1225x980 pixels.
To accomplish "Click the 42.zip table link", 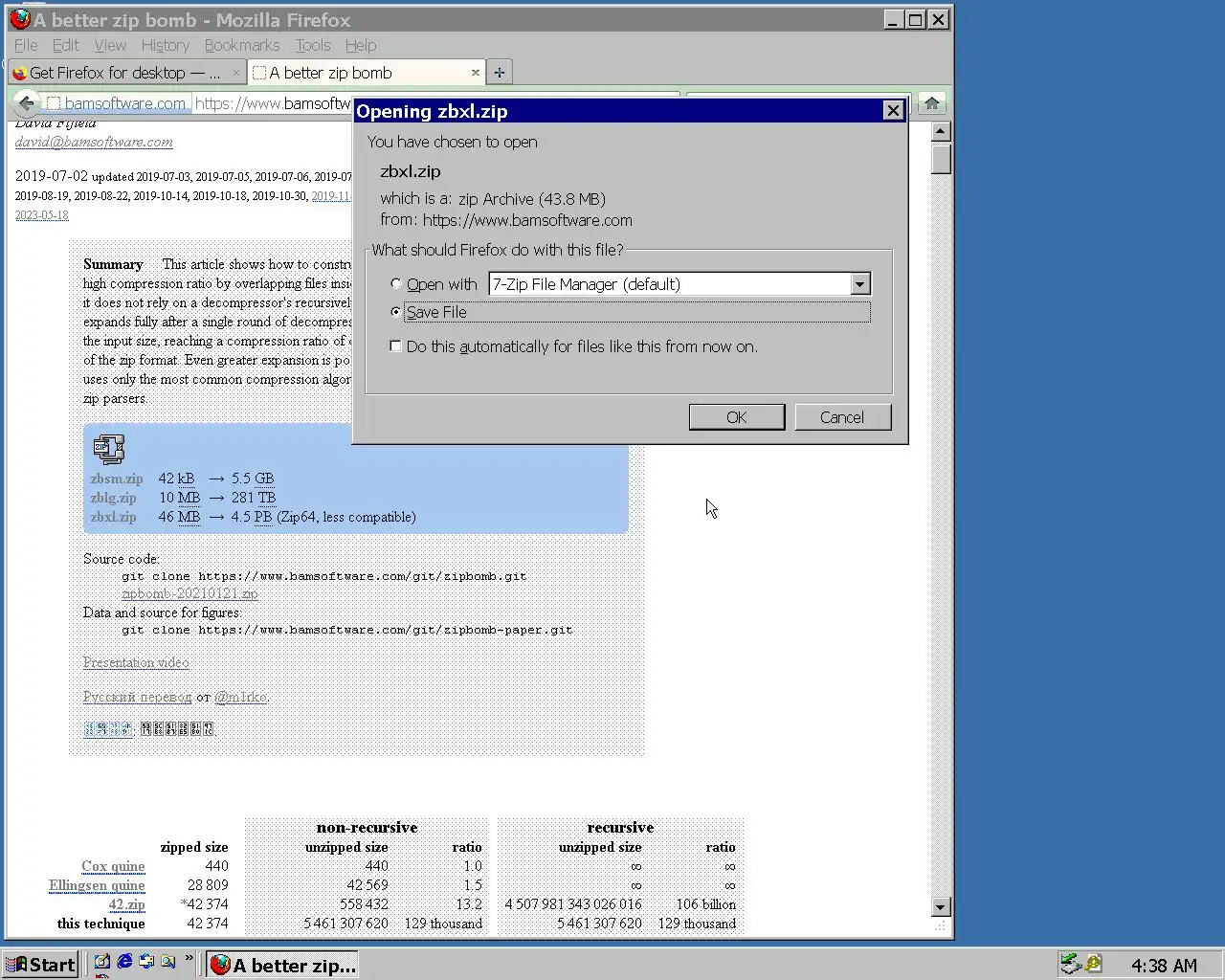I will click(126, 904).
